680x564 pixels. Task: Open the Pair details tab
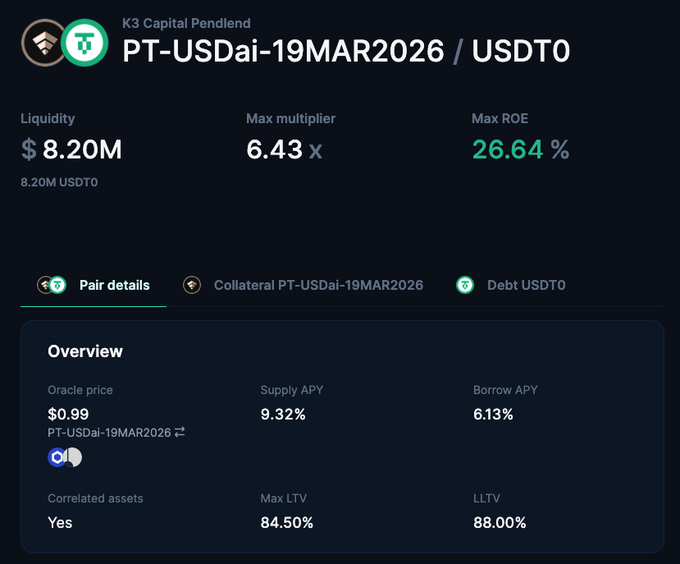pos(114,286)
